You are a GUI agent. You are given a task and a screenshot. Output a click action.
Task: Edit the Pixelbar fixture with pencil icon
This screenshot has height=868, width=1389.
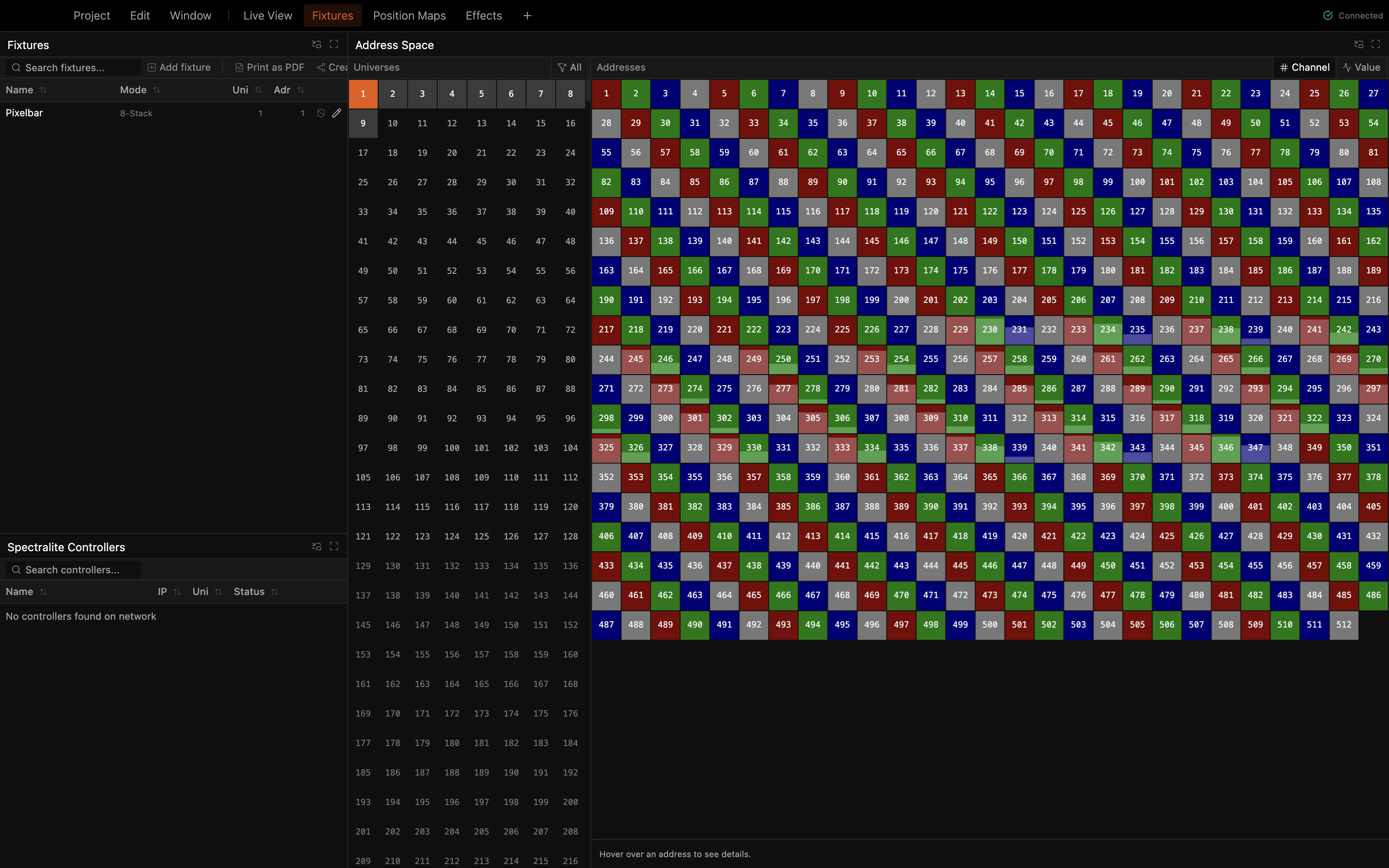(337, 113)
